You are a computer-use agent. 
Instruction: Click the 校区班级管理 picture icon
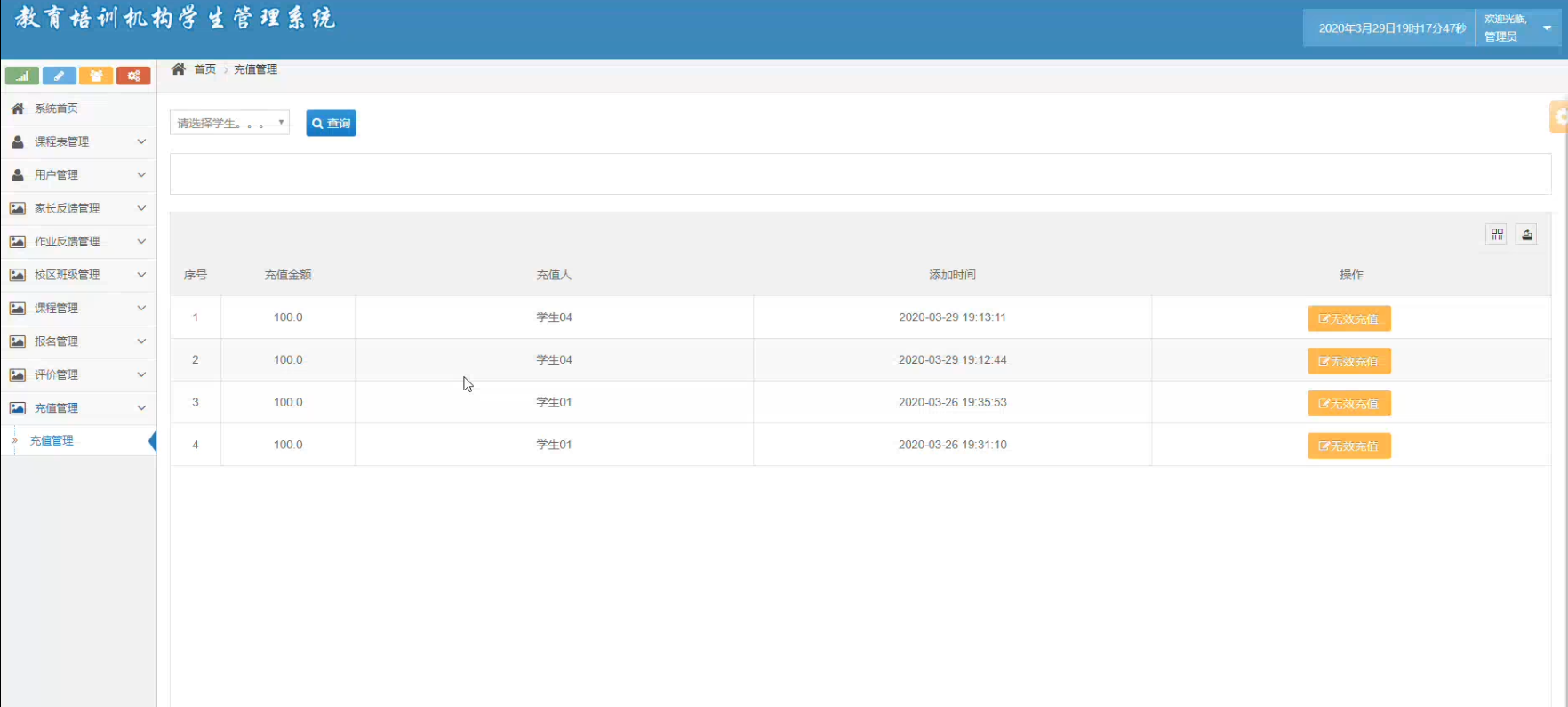[17, 275]
